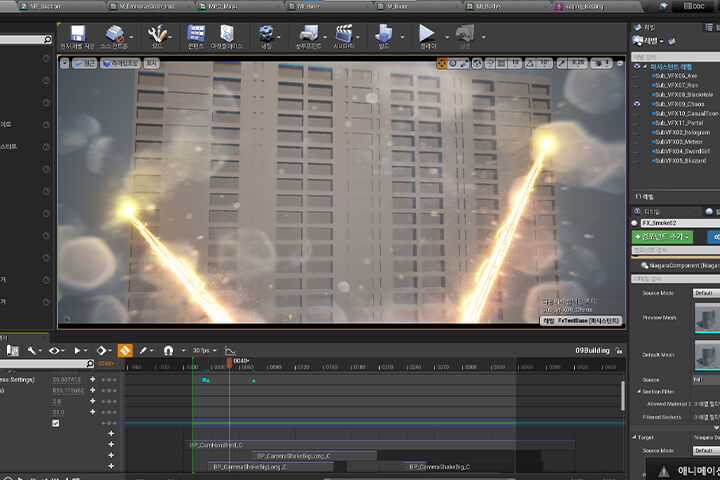Click the FX_Smoke02 actor name field
The image size is (720, 480).
tap(680, 223)
